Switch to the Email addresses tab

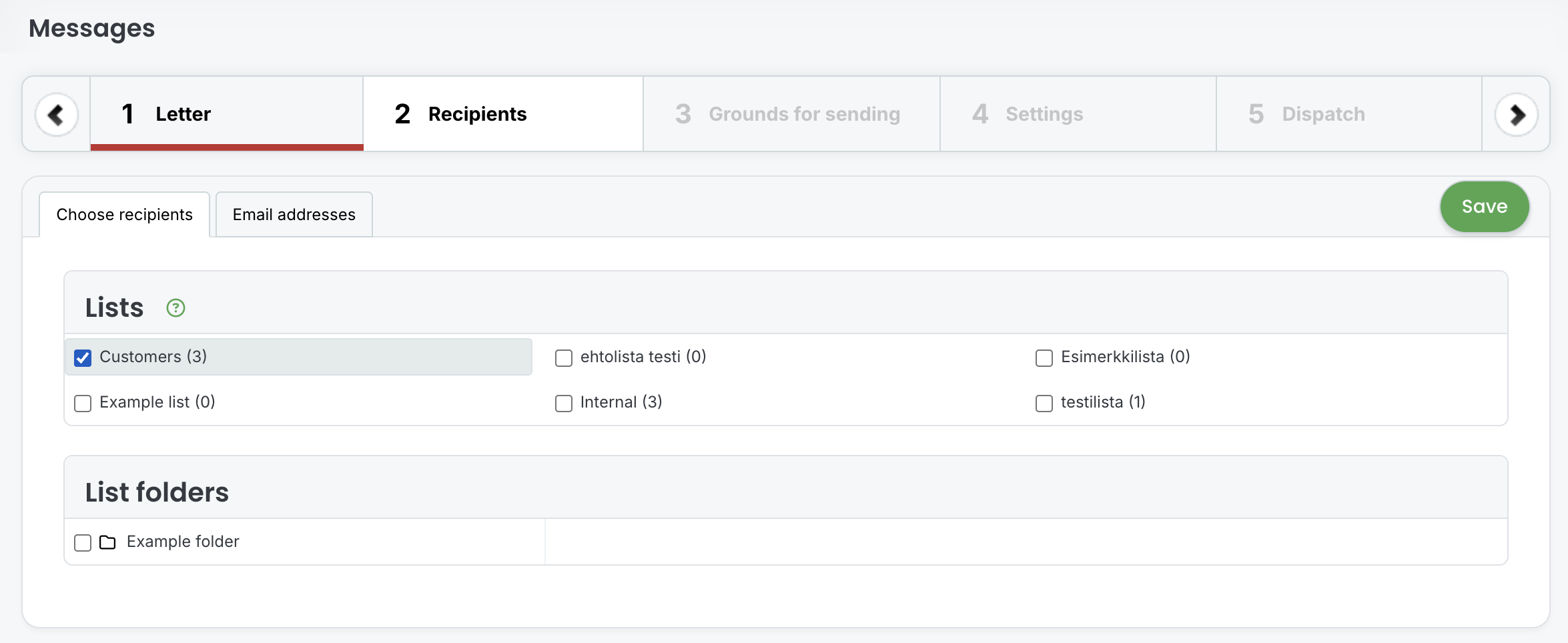coord(294,215)
